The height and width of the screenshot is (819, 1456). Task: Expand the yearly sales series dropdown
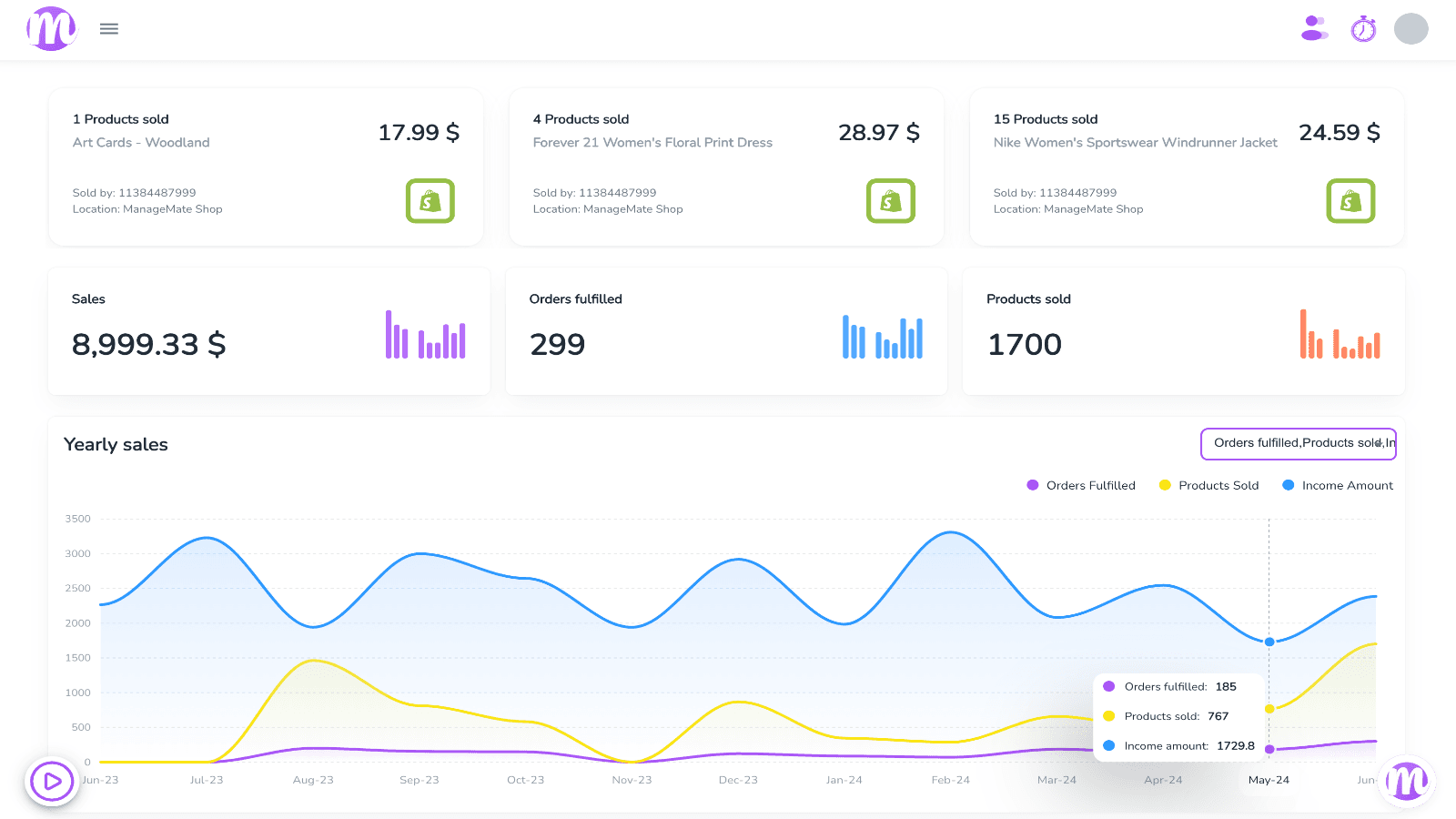1298,444
